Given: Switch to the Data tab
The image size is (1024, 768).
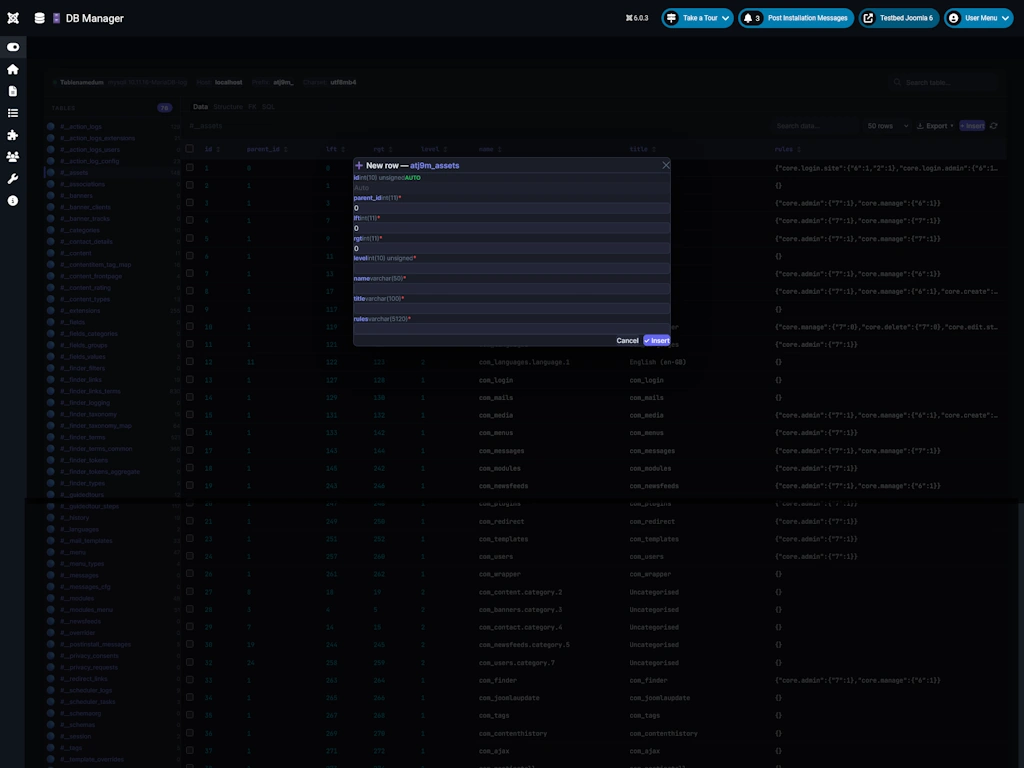Looking at the screenshot, I should coord(200,106).
